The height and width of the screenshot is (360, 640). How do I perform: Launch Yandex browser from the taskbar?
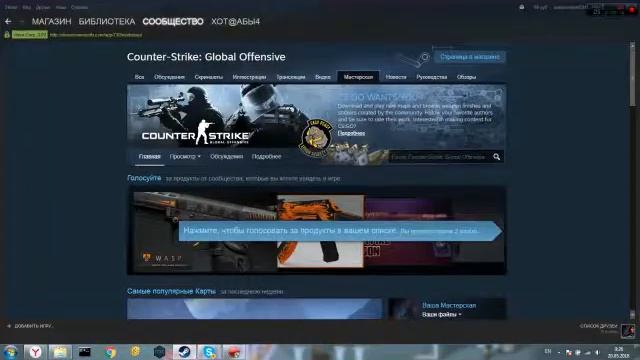pyautogui.click(x=35, y=352)
